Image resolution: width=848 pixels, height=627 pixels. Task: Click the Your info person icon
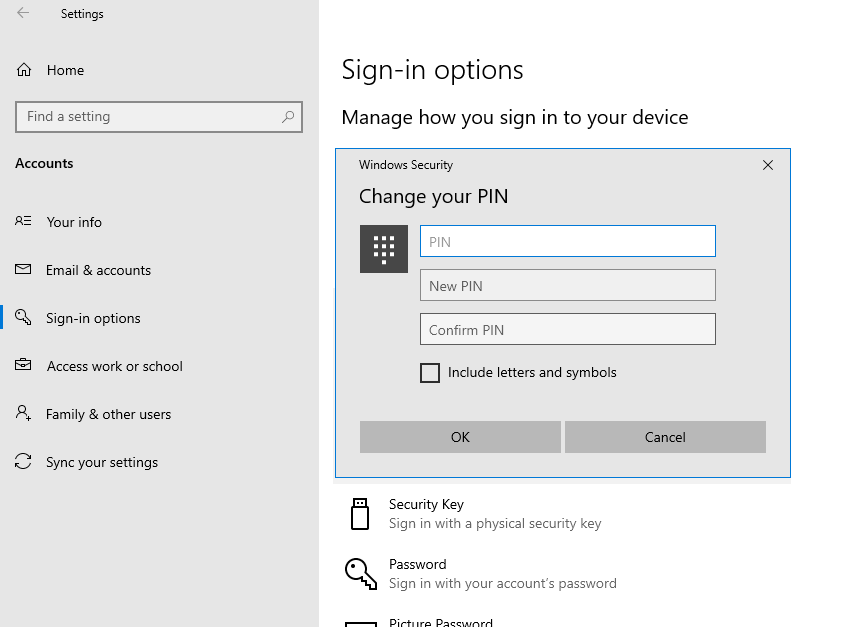tap(24, 222)
